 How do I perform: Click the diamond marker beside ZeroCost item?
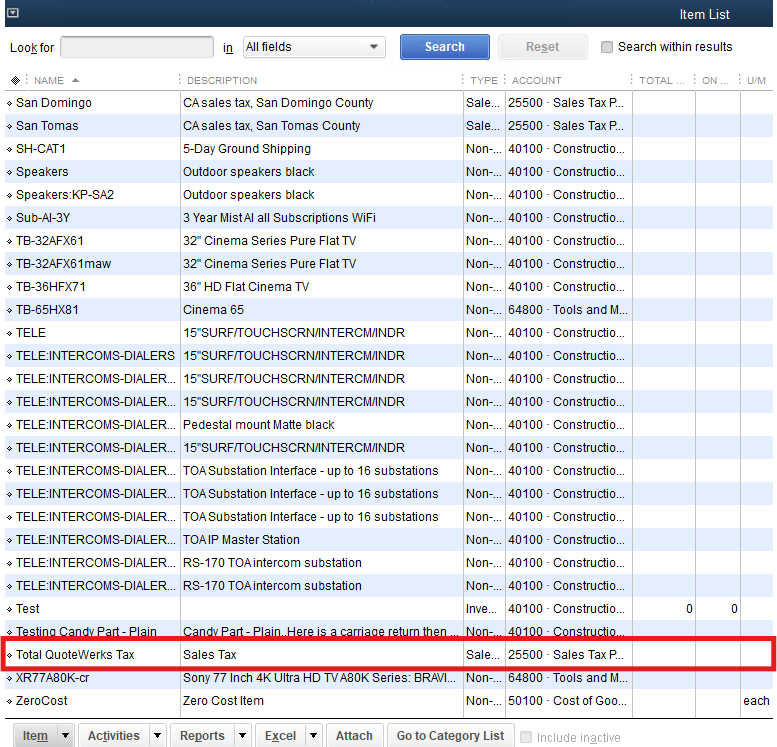(10, 701)
